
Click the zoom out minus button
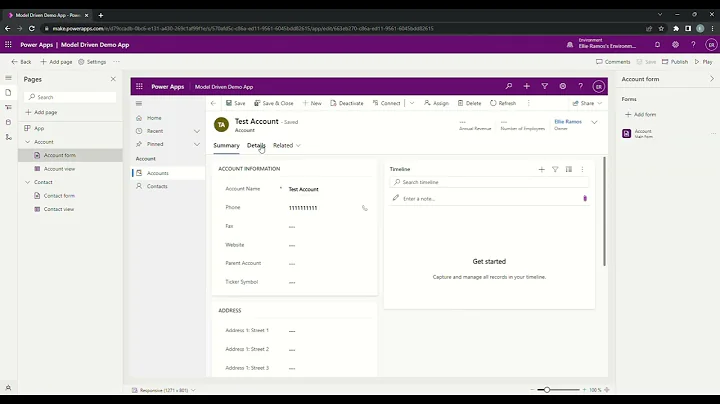point(532,390)
